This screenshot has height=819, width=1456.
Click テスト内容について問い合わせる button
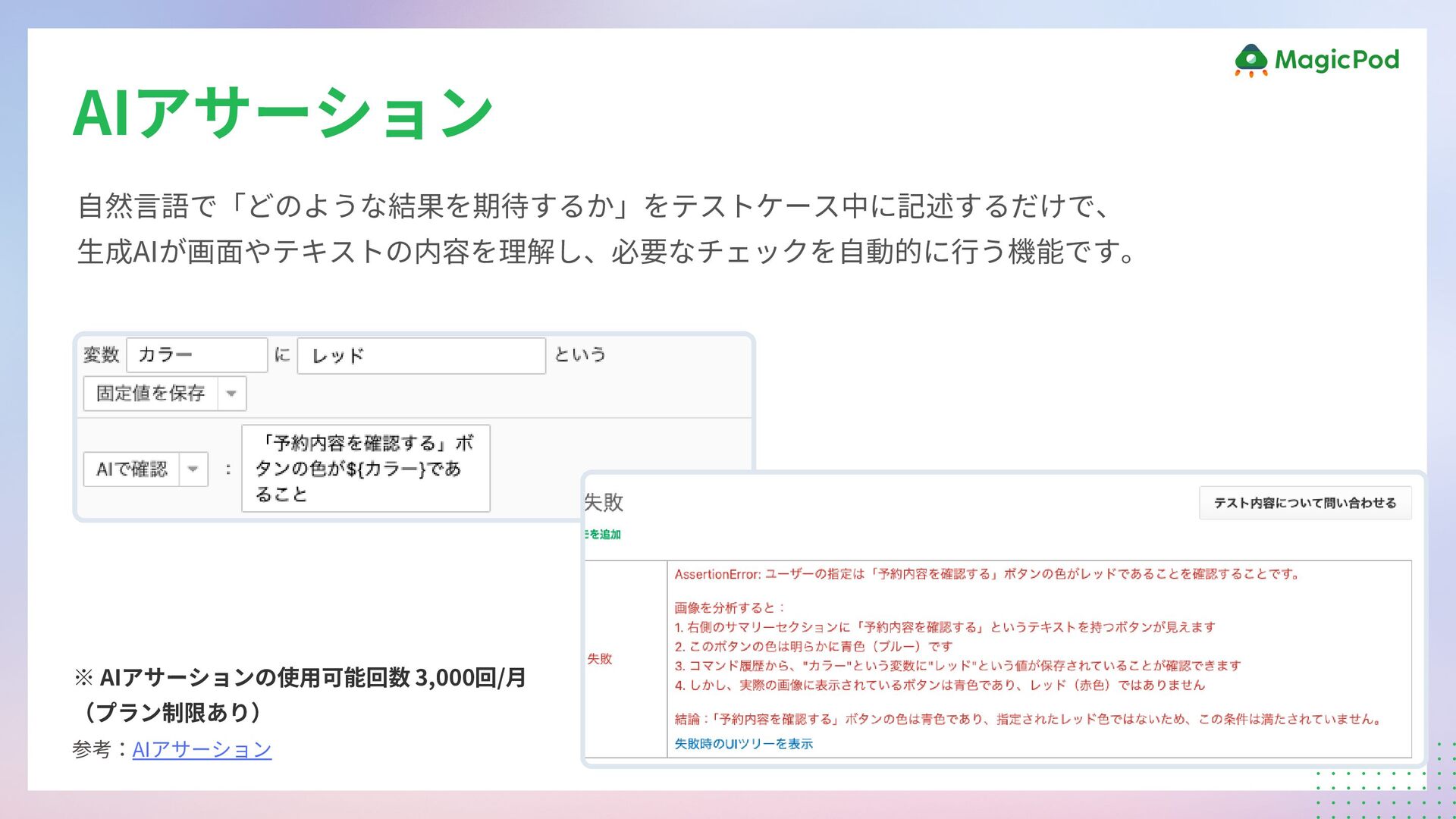pos(1304,503)
